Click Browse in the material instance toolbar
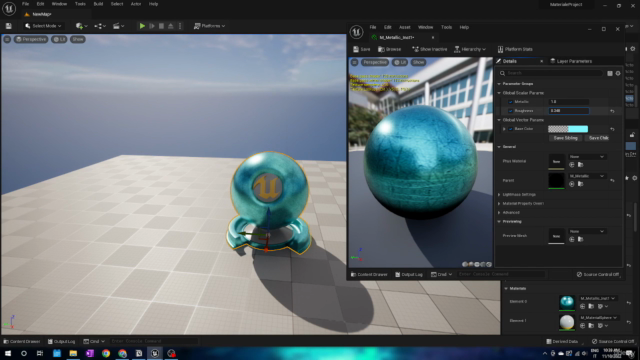The height and width of the screenshot is (360, 640). point(389,49)
